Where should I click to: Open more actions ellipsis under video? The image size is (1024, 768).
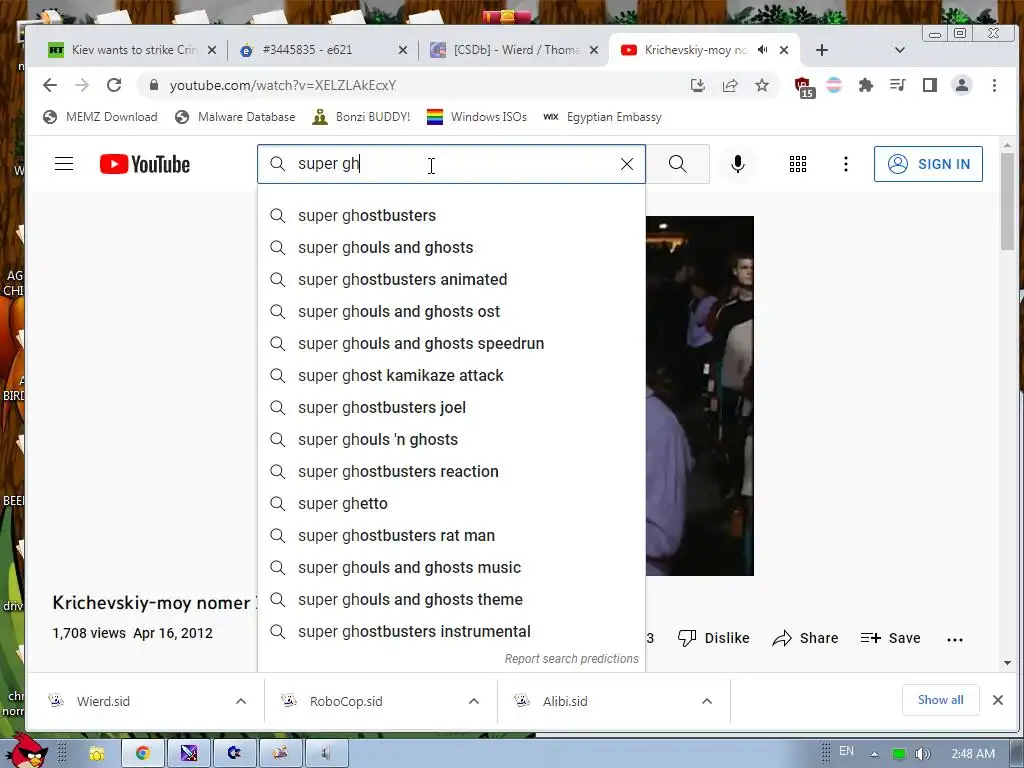tap(955, 639)
